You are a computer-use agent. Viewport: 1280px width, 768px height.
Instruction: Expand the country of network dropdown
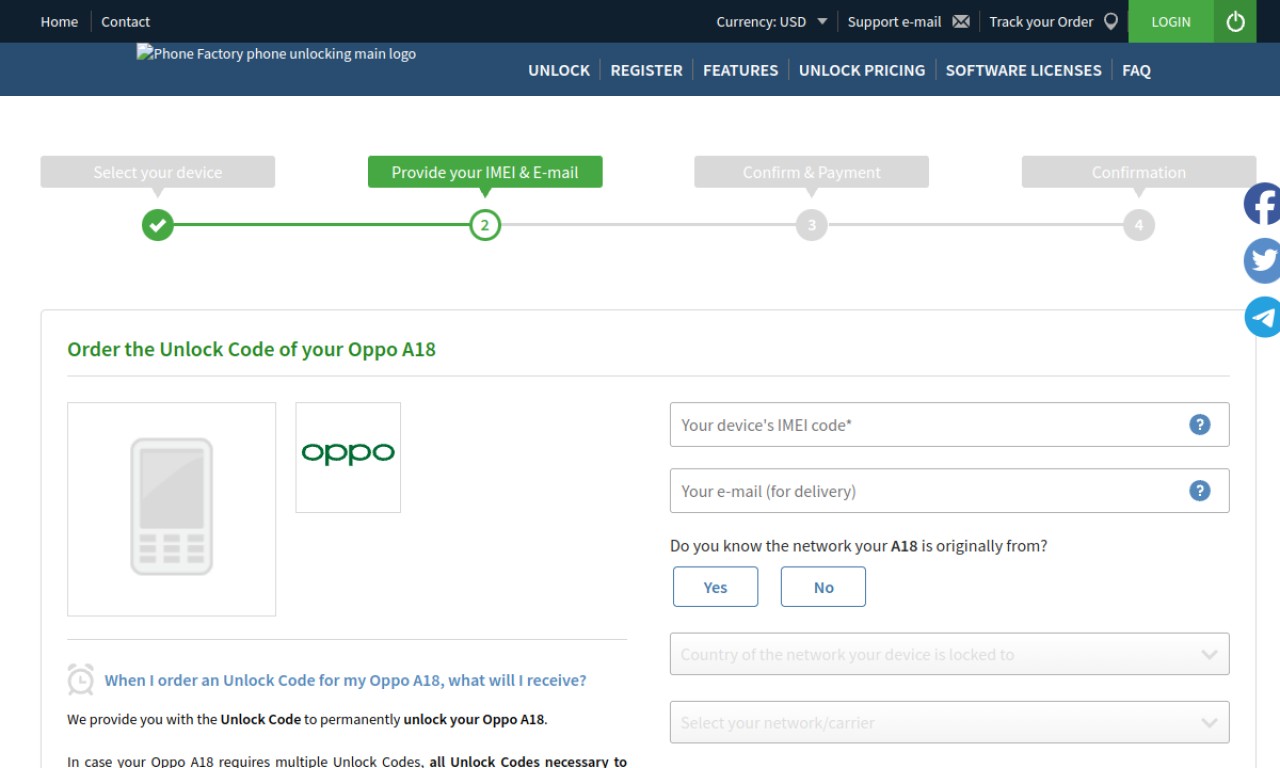click(949, 654)
